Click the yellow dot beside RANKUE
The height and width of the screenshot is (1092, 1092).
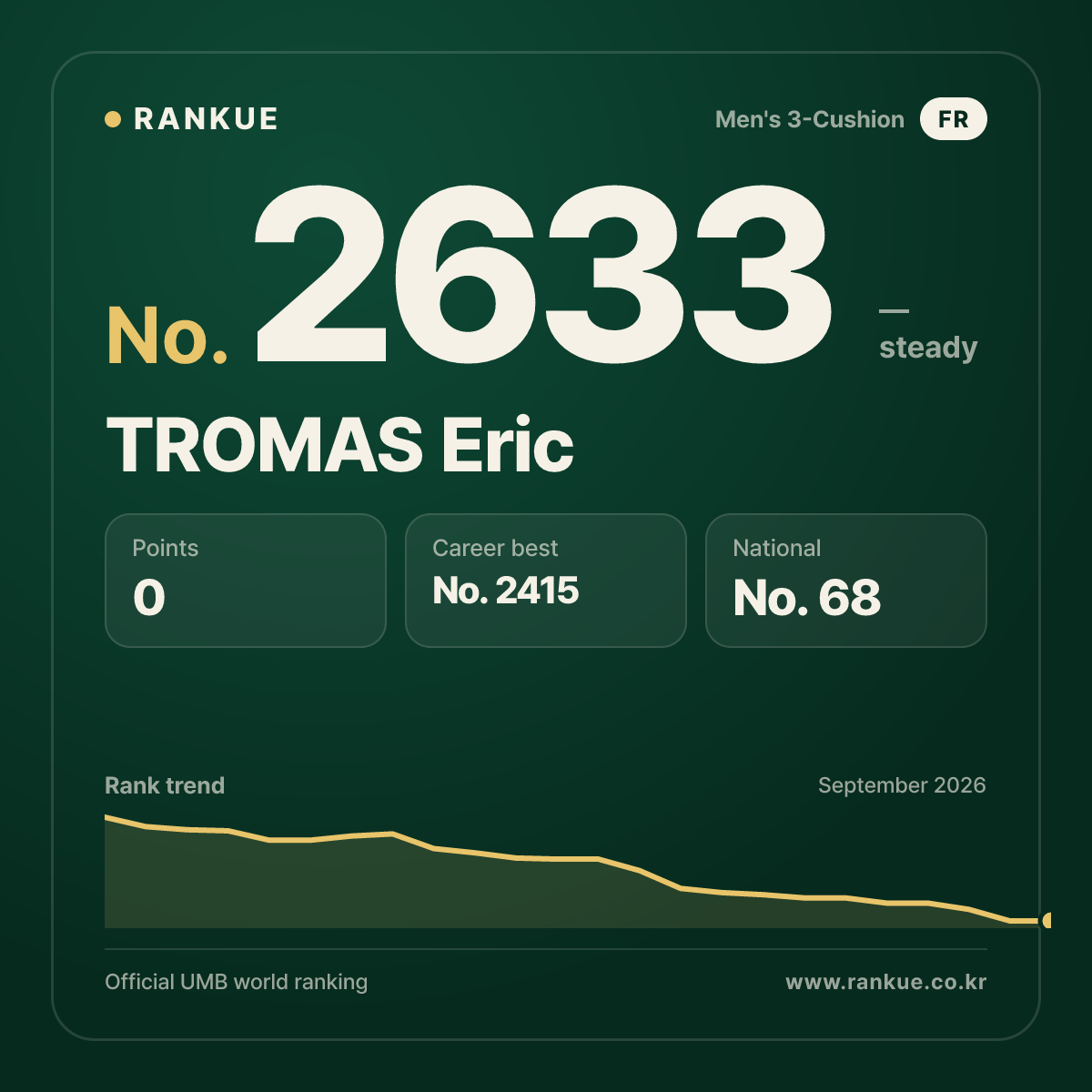(x=113, y=119)
